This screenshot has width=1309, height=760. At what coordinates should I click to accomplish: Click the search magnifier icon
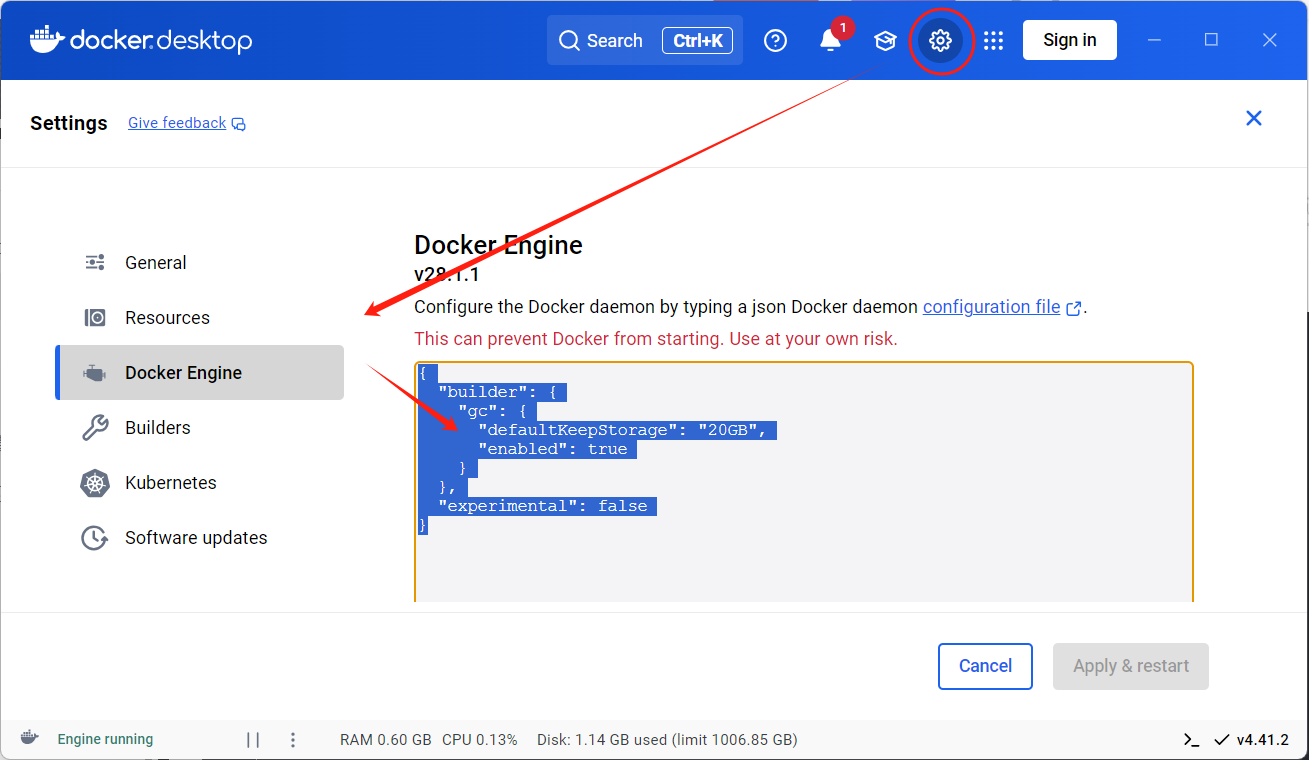pyautogui.click(x=569, y=41)
